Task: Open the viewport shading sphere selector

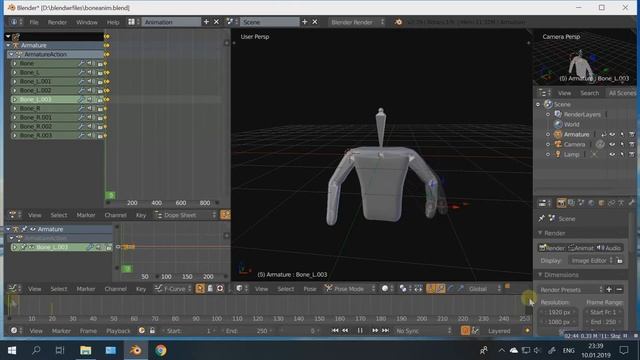Action: [x=387, y=289]
